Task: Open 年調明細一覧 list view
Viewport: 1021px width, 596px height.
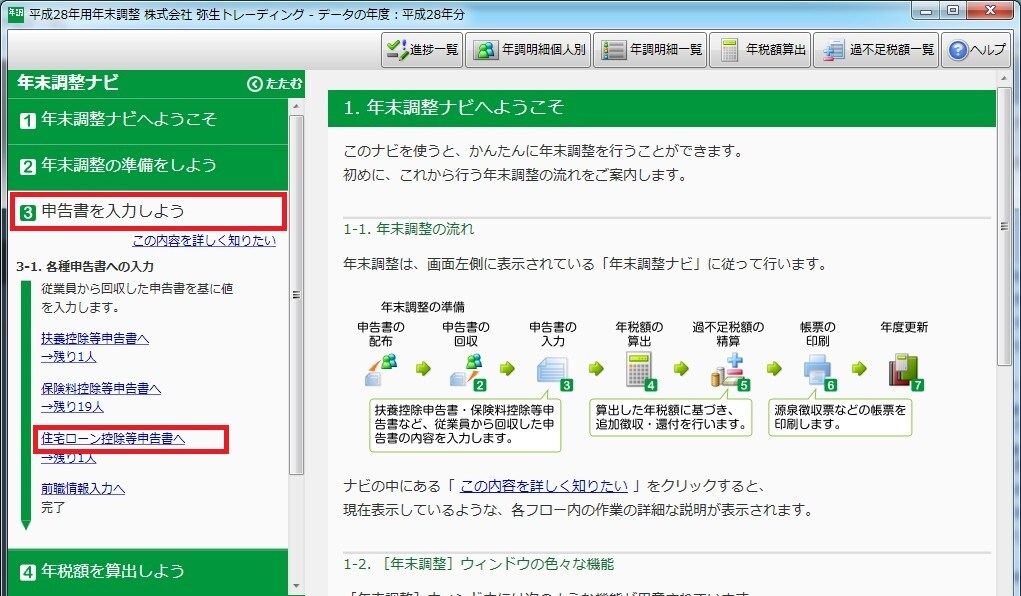Action: pos(650,50)
